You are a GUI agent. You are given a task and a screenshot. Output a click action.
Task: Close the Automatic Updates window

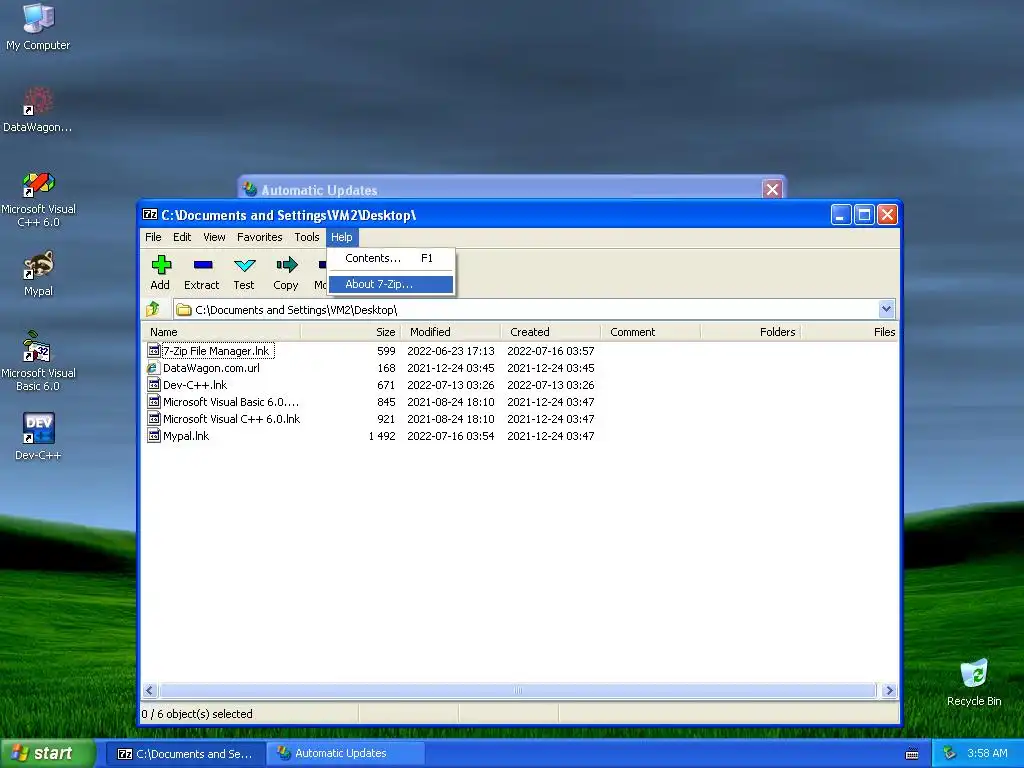(772, 189)
